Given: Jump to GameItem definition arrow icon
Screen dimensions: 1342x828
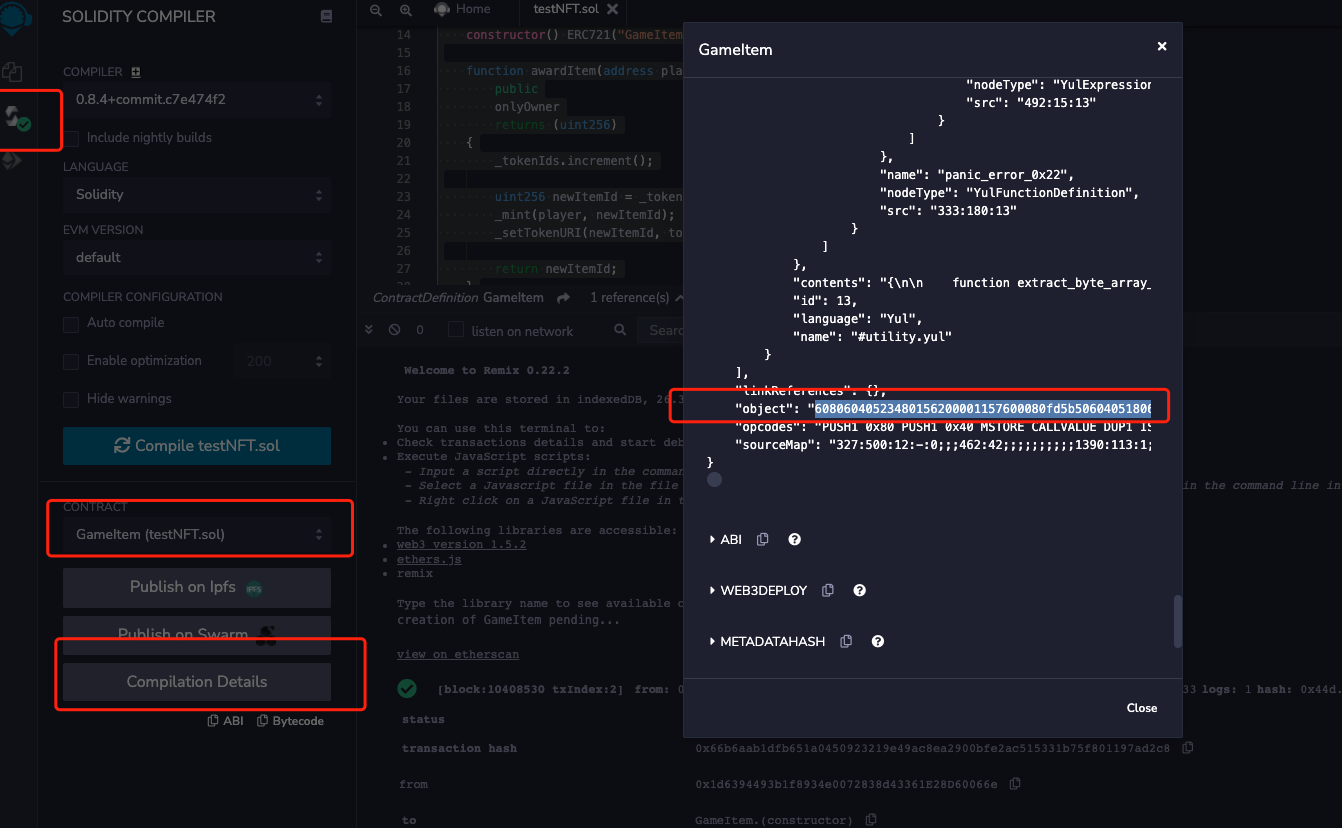Looking at the screenshot, I should [x=563, y=298].
